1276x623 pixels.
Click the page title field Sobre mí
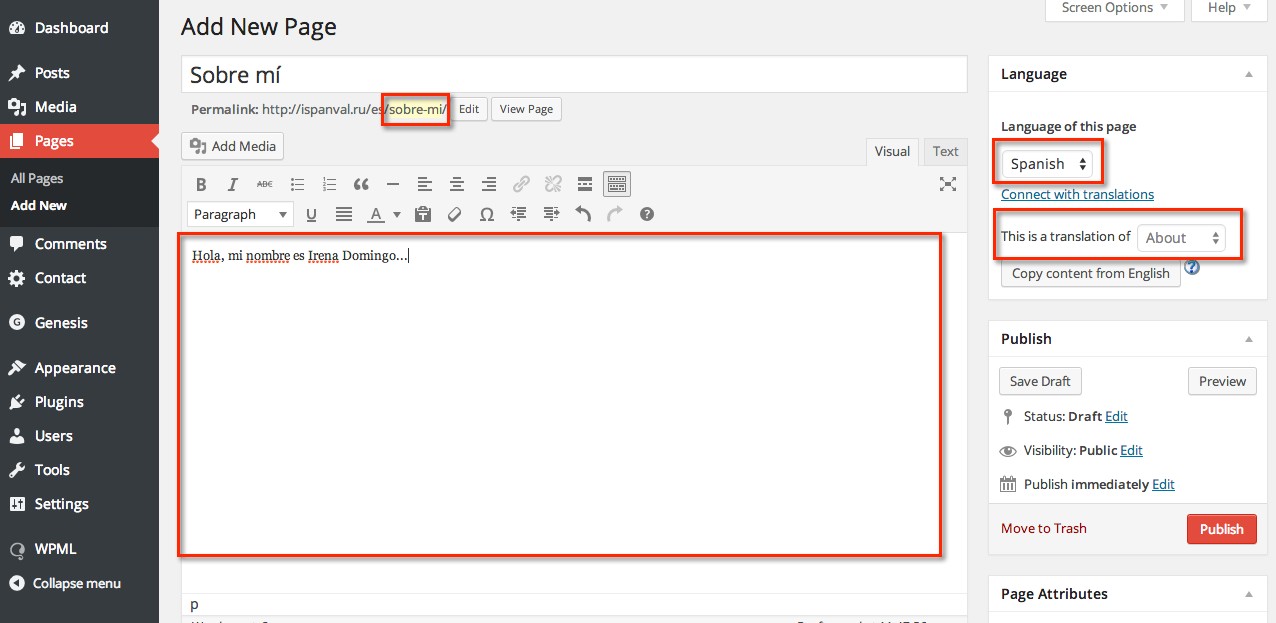click(573, 75)
